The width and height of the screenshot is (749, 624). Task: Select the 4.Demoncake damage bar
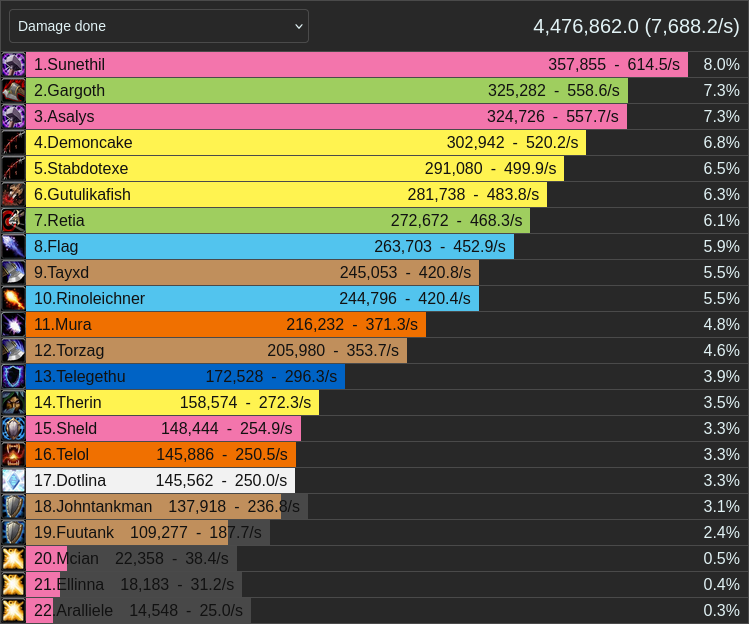click(306, 142)
